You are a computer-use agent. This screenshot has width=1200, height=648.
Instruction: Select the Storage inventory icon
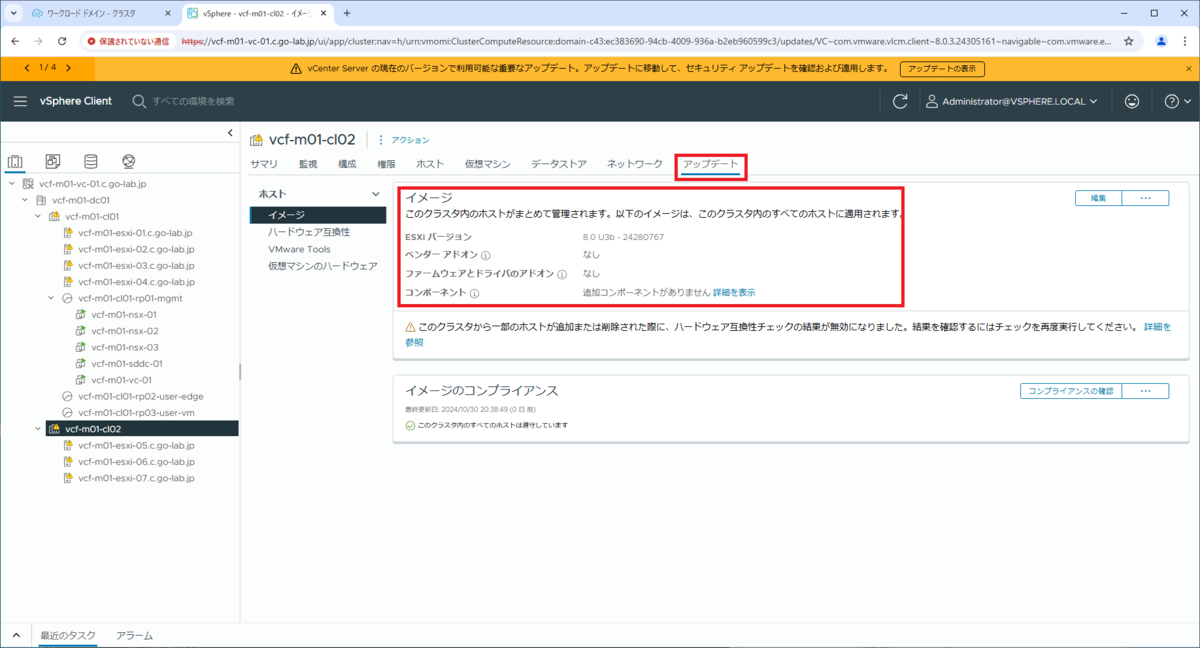coord(91,161)
